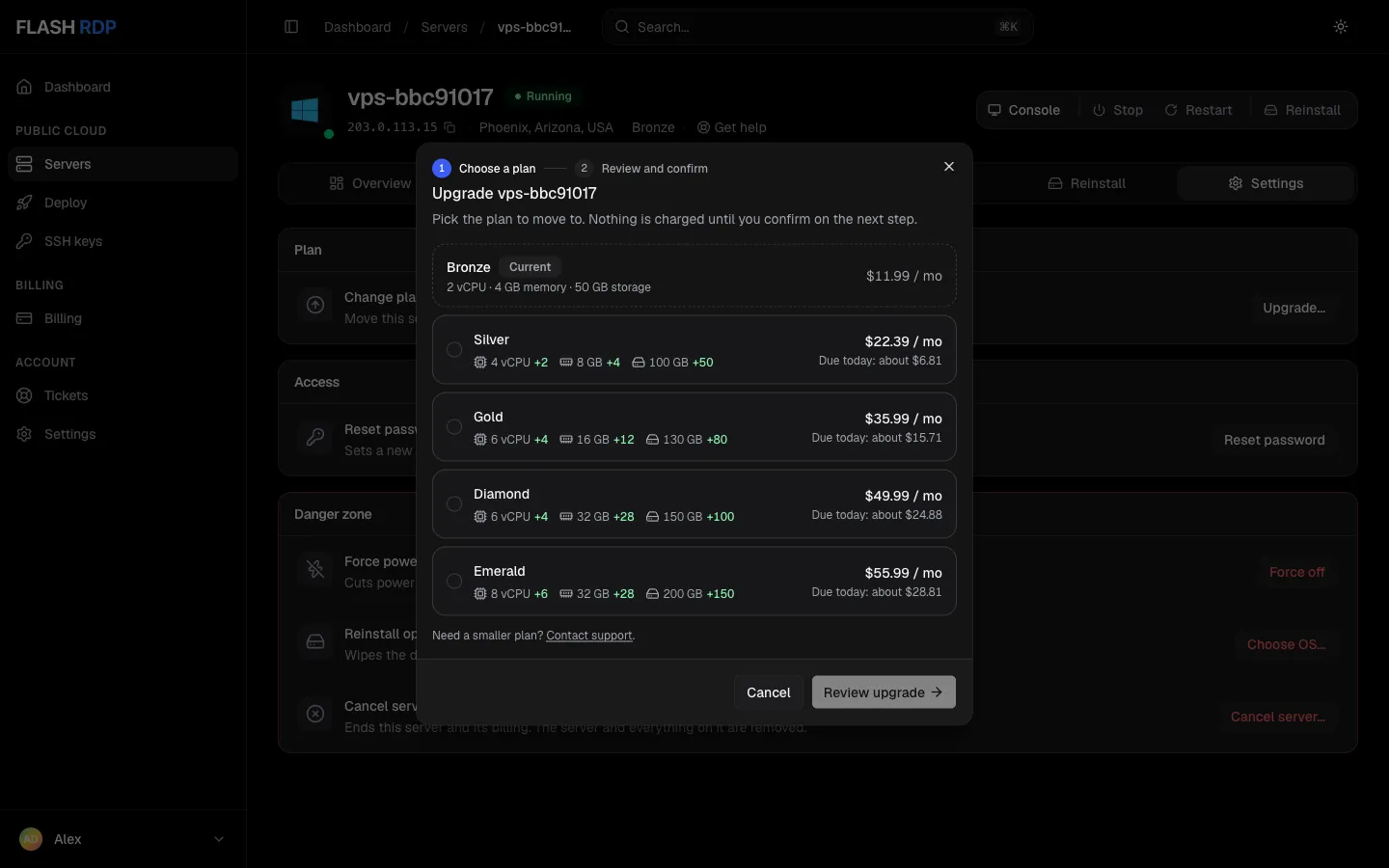Screen dimensions: 1389x868
Task: Choose the Diamond plan radio option
Action: (x=454, y=504)
